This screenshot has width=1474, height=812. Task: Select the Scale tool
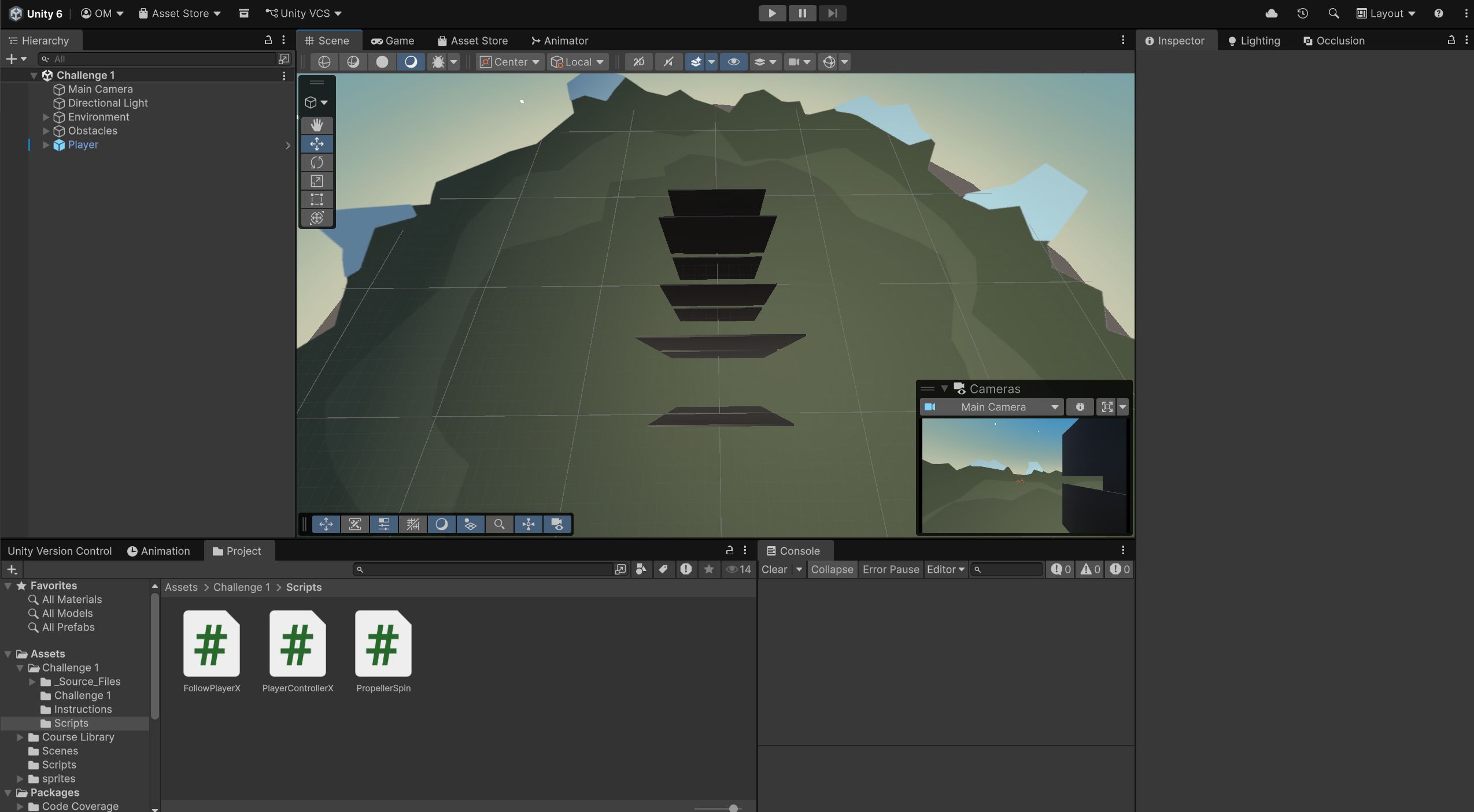[x=316, y=181]
